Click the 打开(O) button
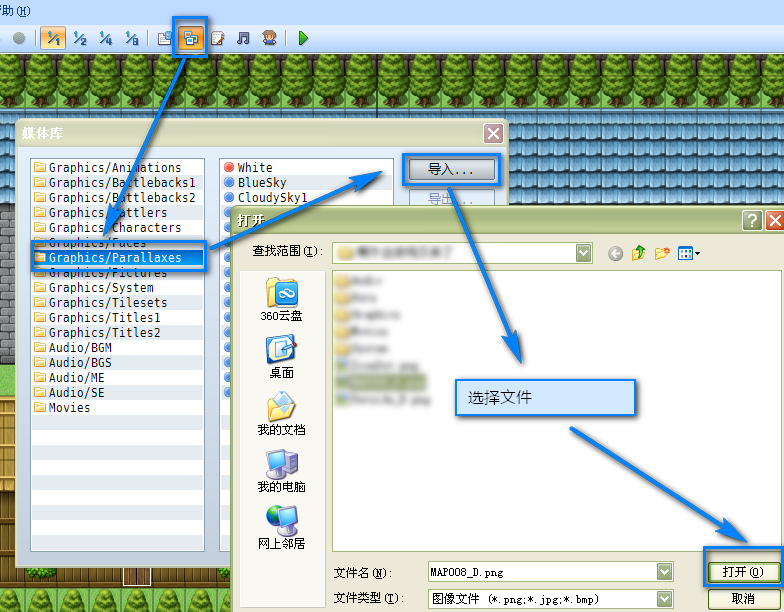 (743, 572)
